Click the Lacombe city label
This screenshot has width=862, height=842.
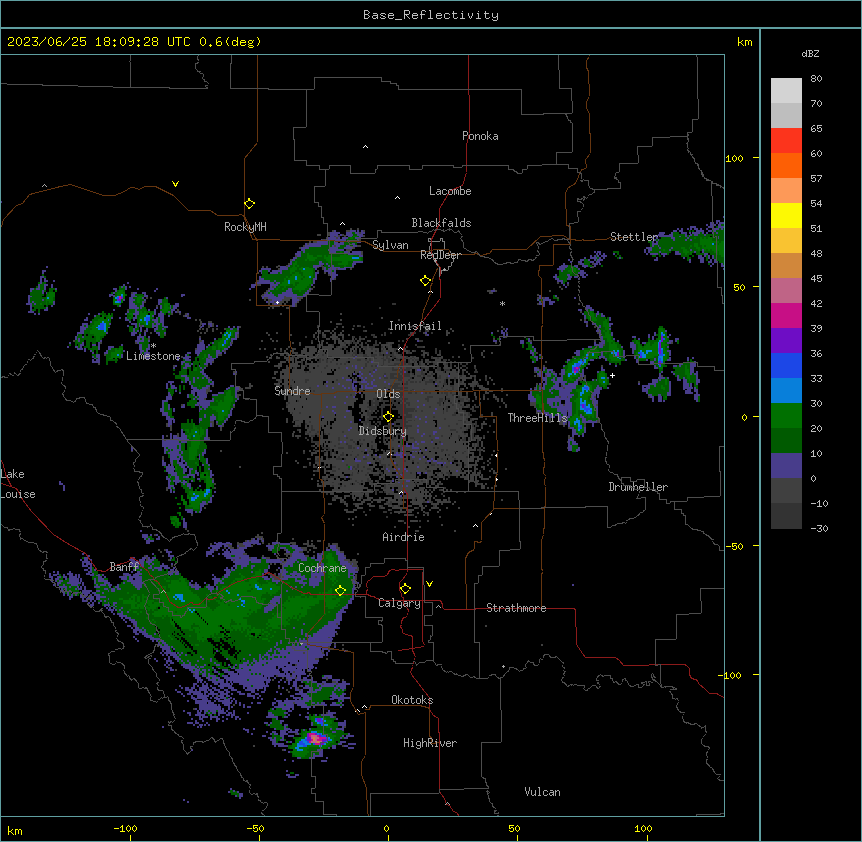(450, 191)
